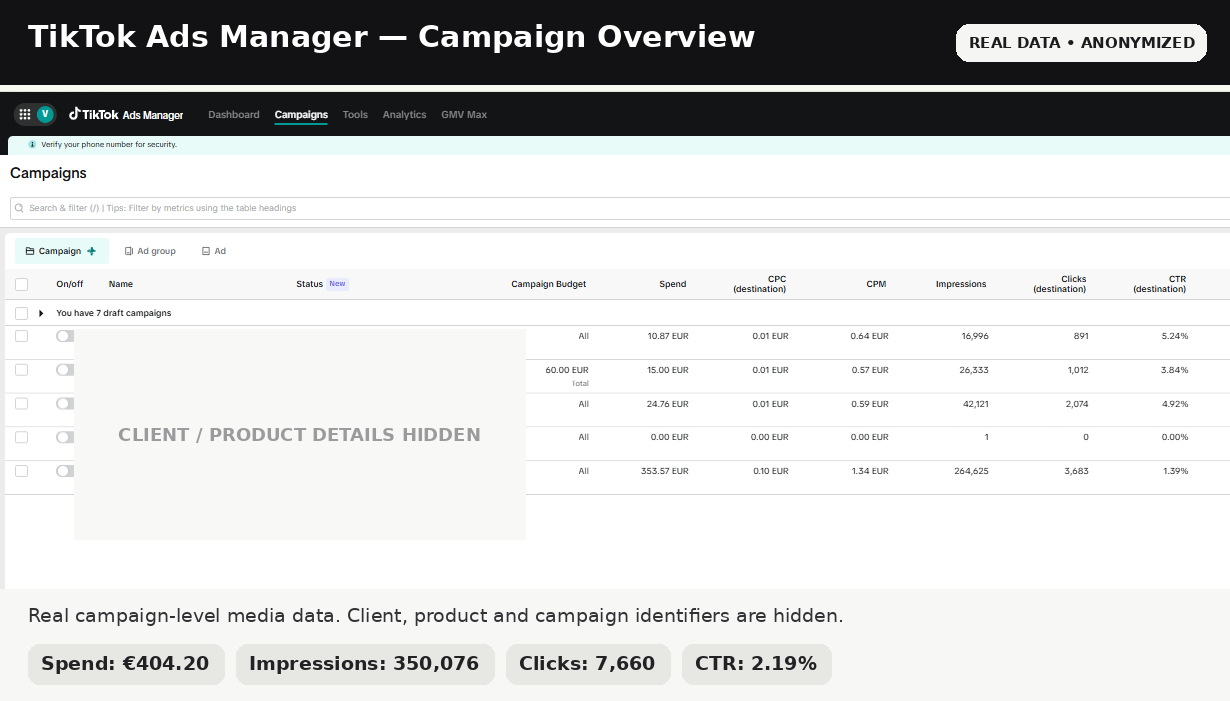Select checkbox for the 10.87 EUR spend row

click(22, 336)
